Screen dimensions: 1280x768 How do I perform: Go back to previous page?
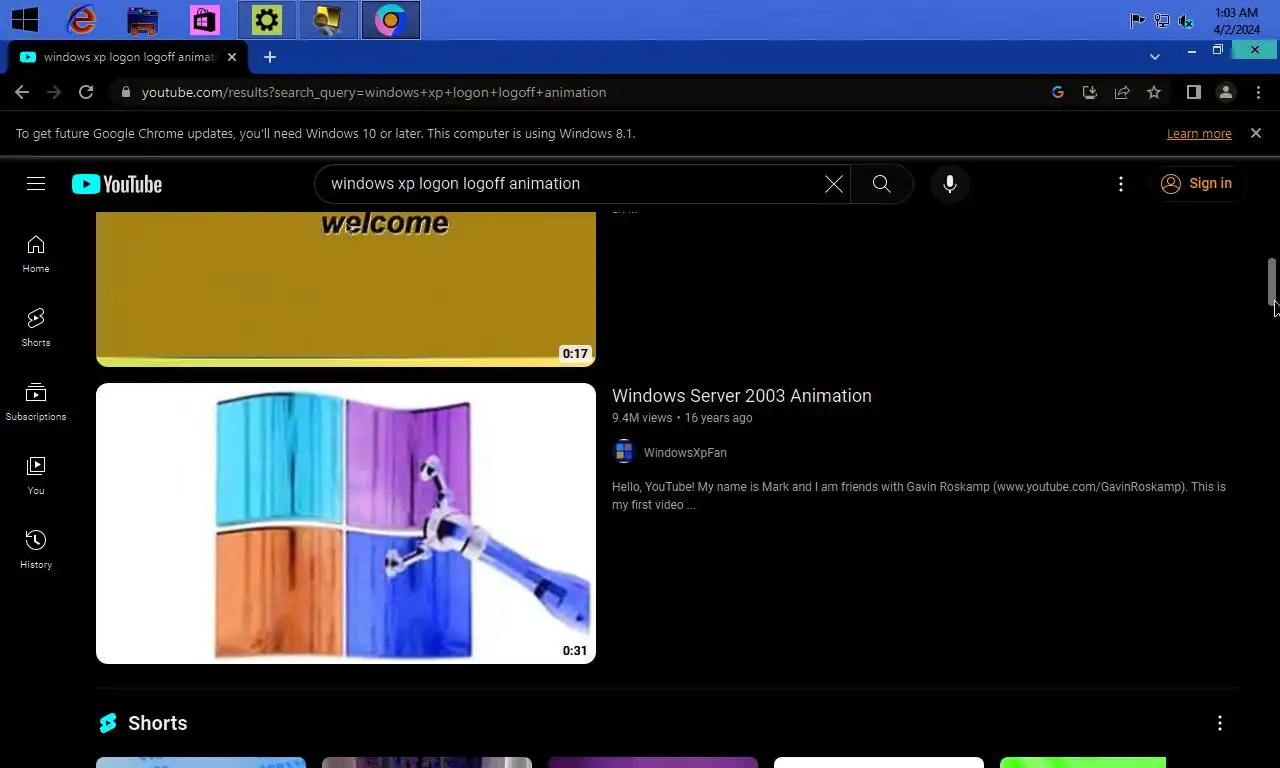(x=22, y=92)
